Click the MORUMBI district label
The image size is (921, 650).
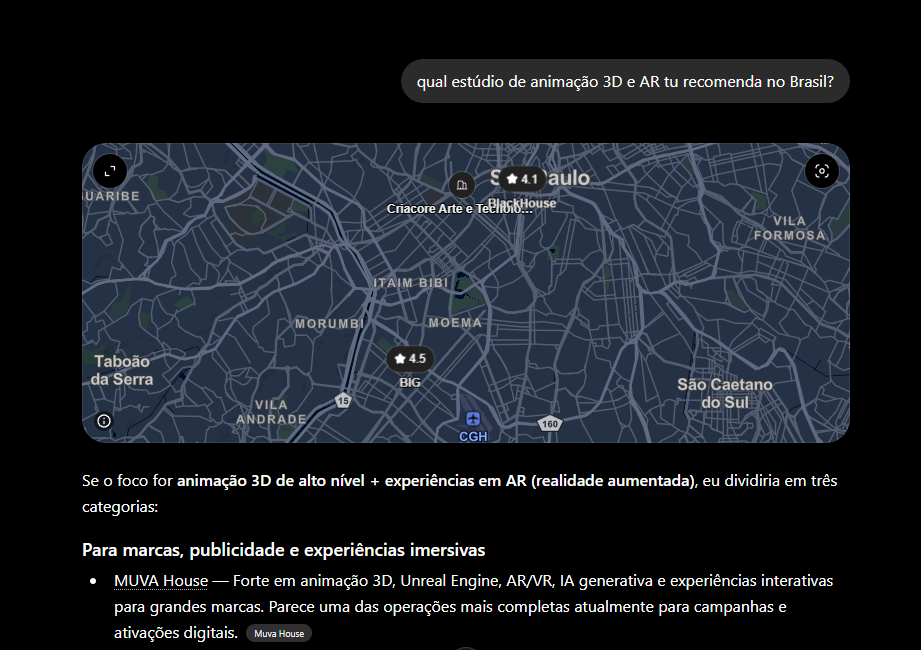pyautogui.click(x=330, y=324)
